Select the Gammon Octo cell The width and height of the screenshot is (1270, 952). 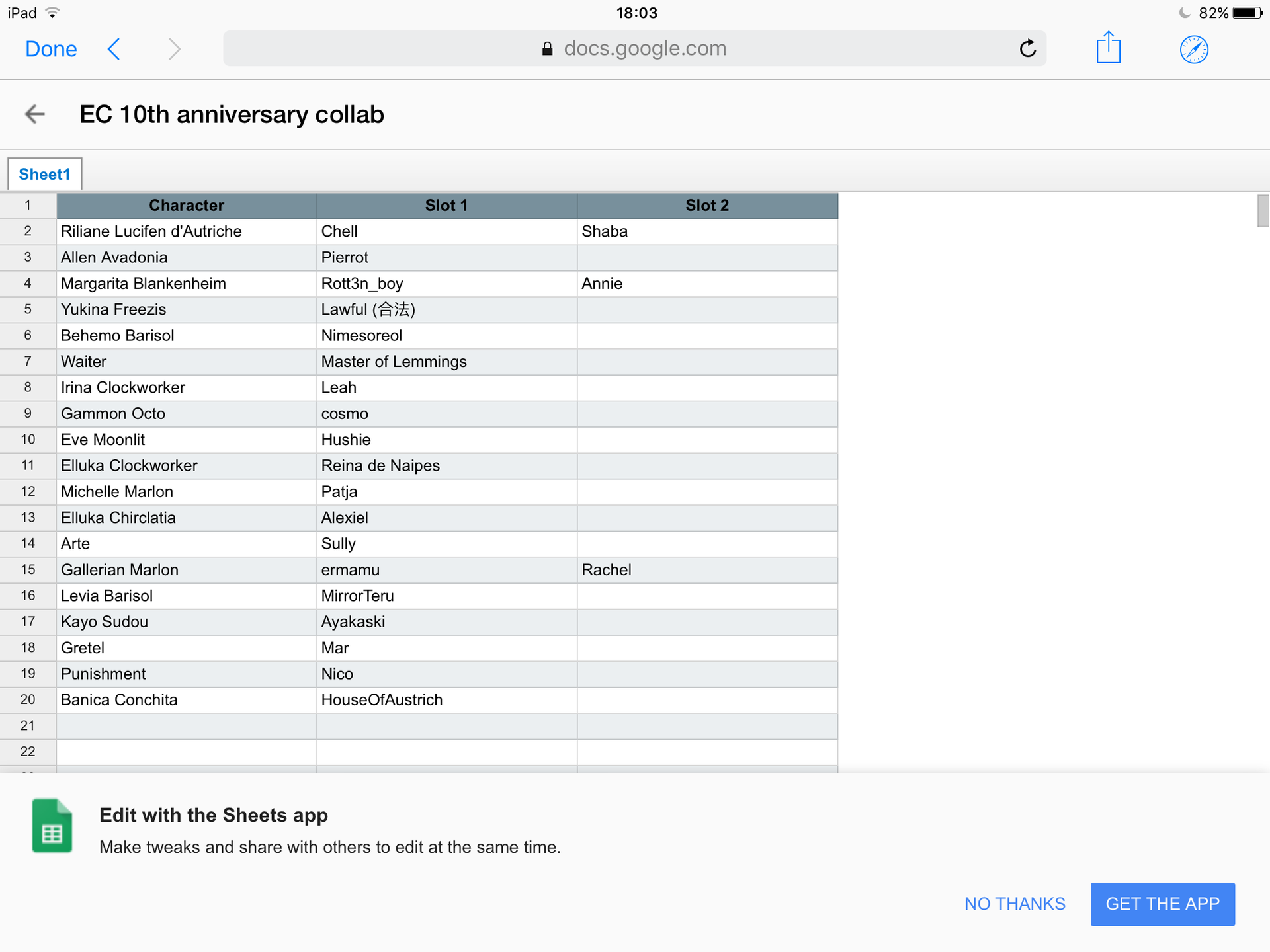pos(187,414)
